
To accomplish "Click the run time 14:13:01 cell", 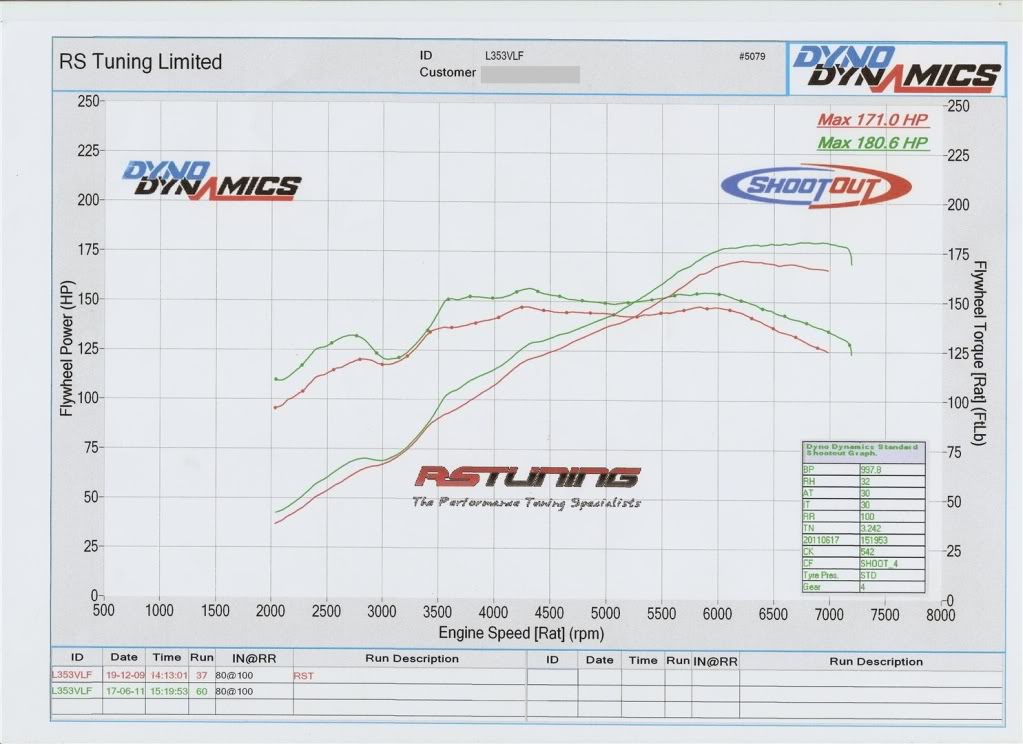I will (x=166, y=675).
